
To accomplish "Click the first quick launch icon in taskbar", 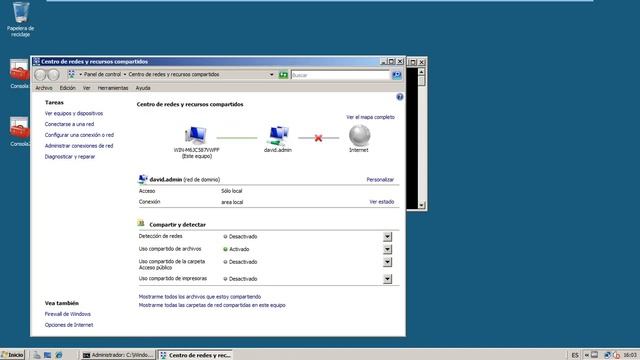I will click(x=37, y=355).
